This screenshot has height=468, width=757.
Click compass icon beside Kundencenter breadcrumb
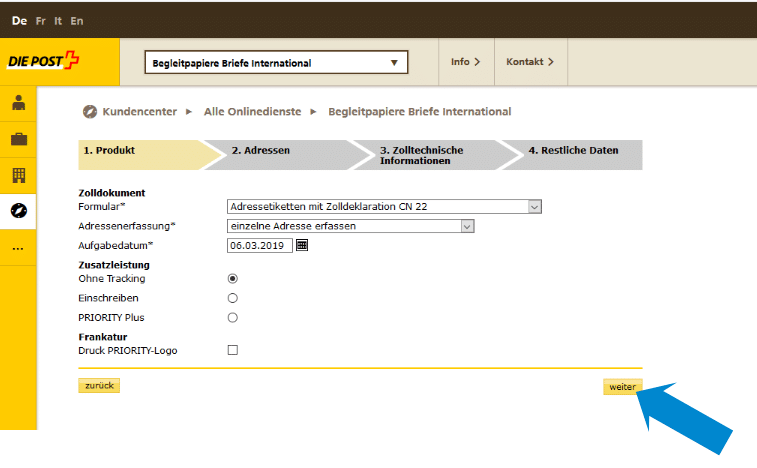pos(89,112)
